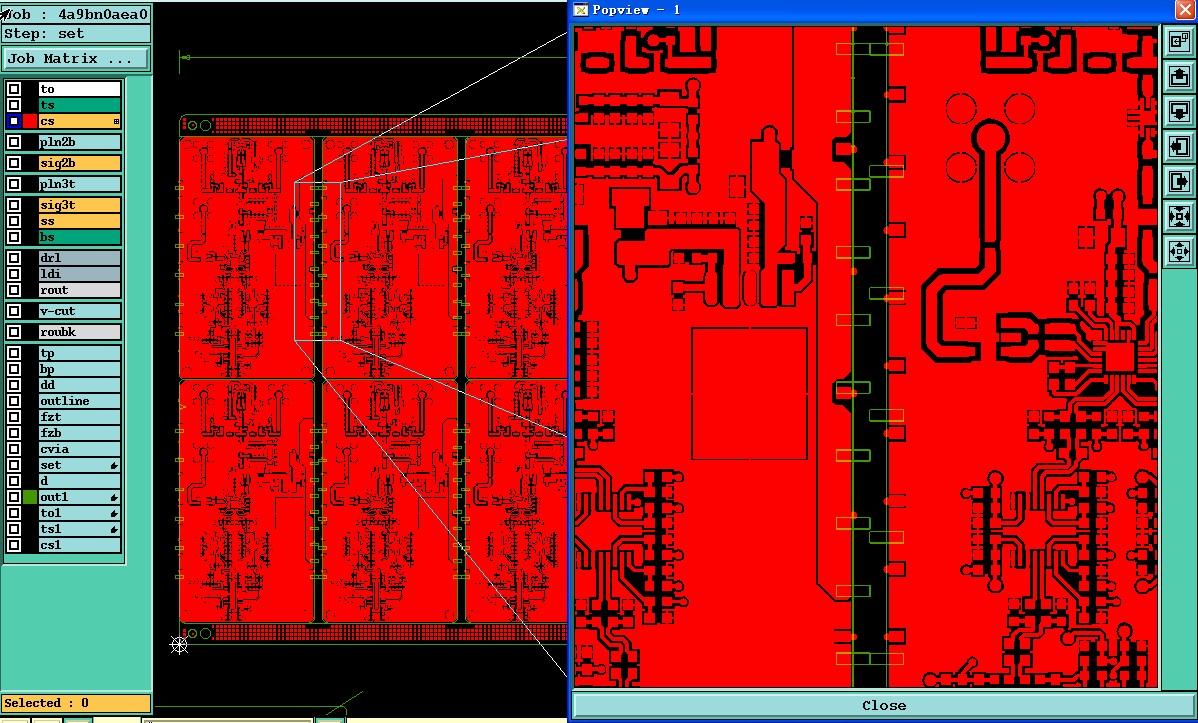Select the cvia layer name

point(79,449)
